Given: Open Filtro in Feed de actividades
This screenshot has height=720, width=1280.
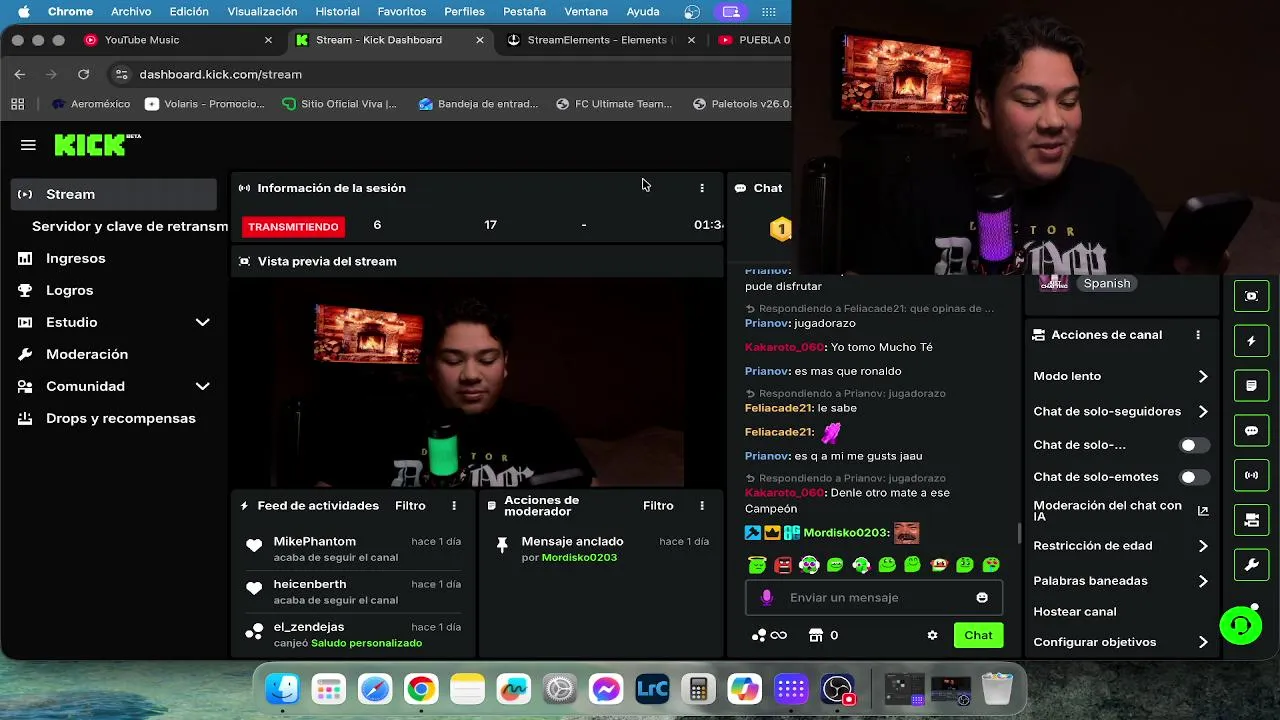Looking at the screenshot, I should click(x=410, y=506).
